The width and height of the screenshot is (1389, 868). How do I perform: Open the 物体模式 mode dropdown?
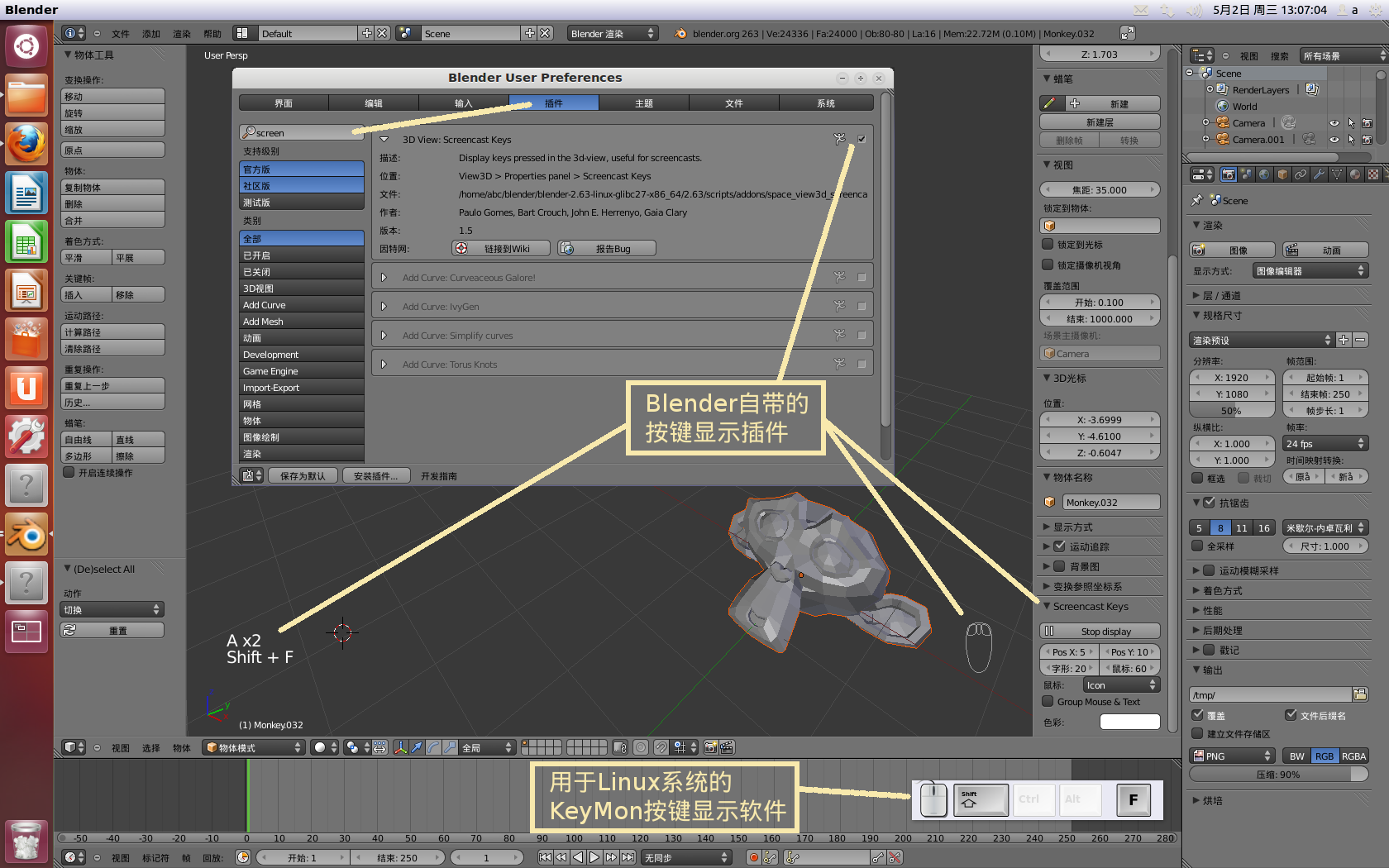pyautogui.click(x=255, y=747)
